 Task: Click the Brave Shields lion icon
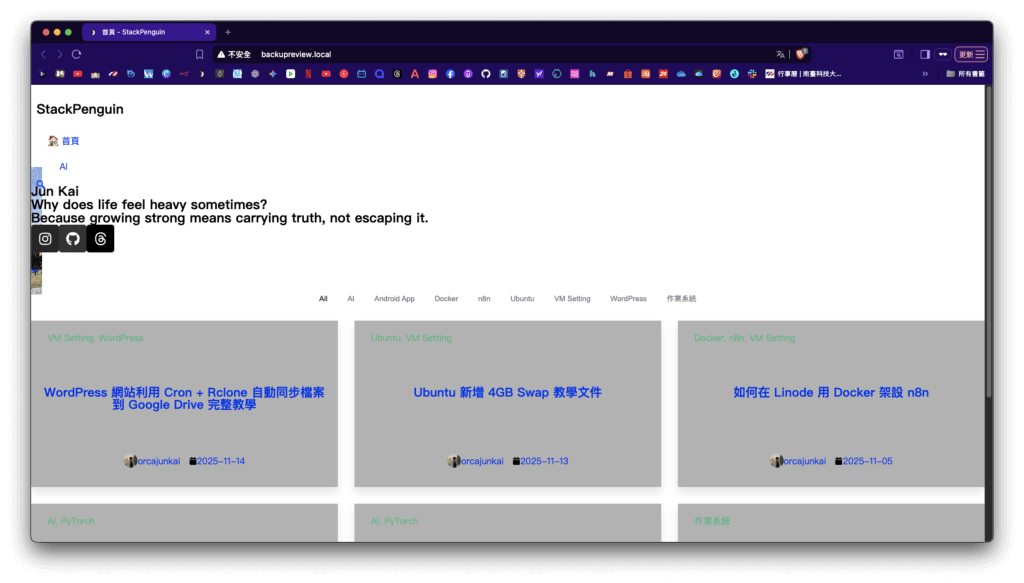(801, 54)
